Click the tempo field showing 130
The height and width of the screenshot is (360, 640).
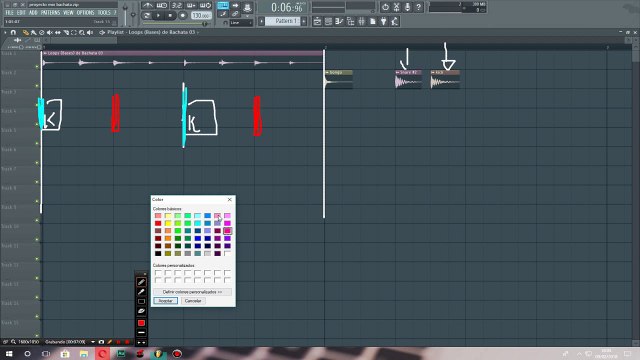coord(201,16)
